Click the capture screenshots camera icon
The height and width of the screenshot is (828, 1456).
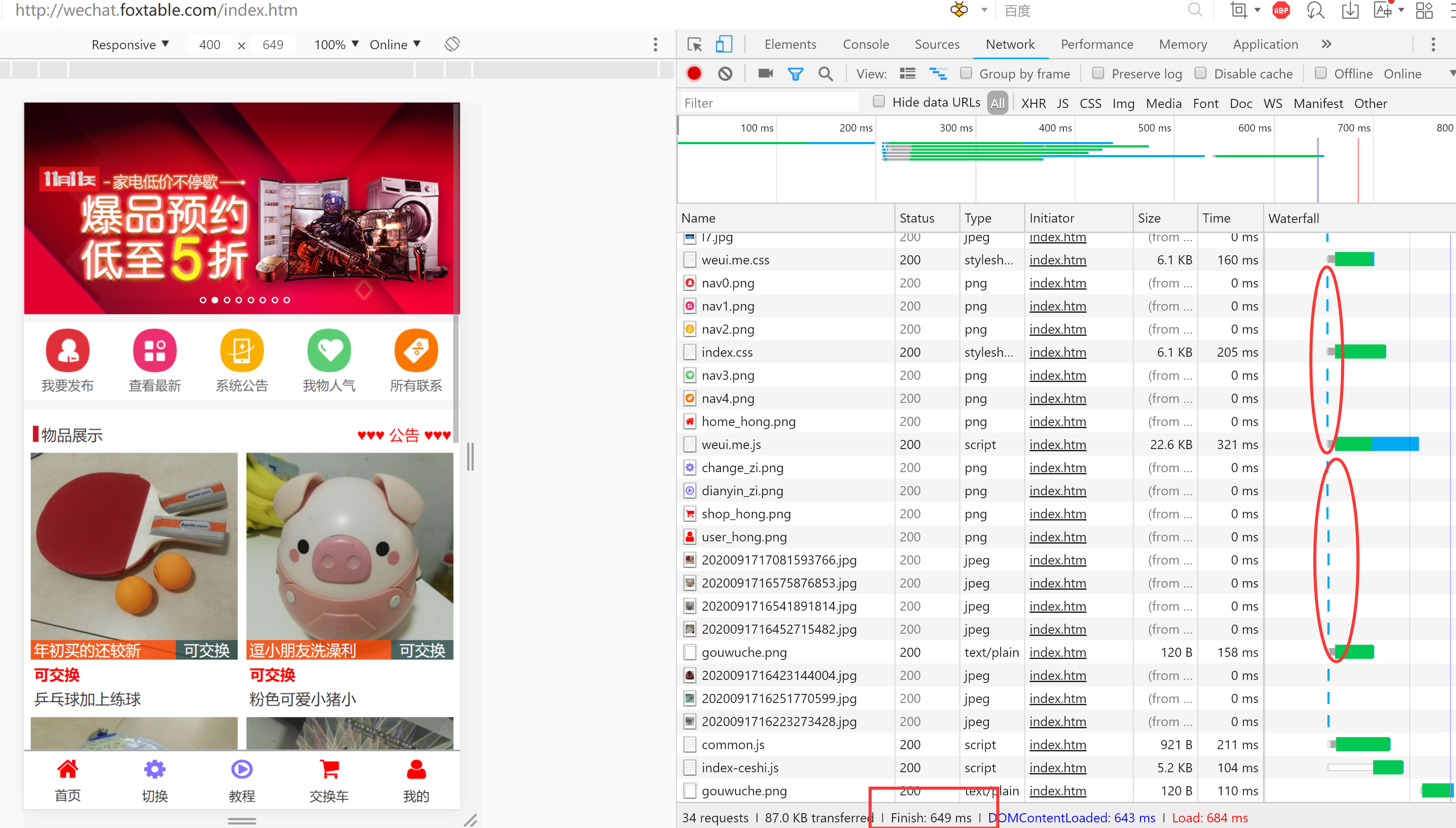tap(765, 73)
